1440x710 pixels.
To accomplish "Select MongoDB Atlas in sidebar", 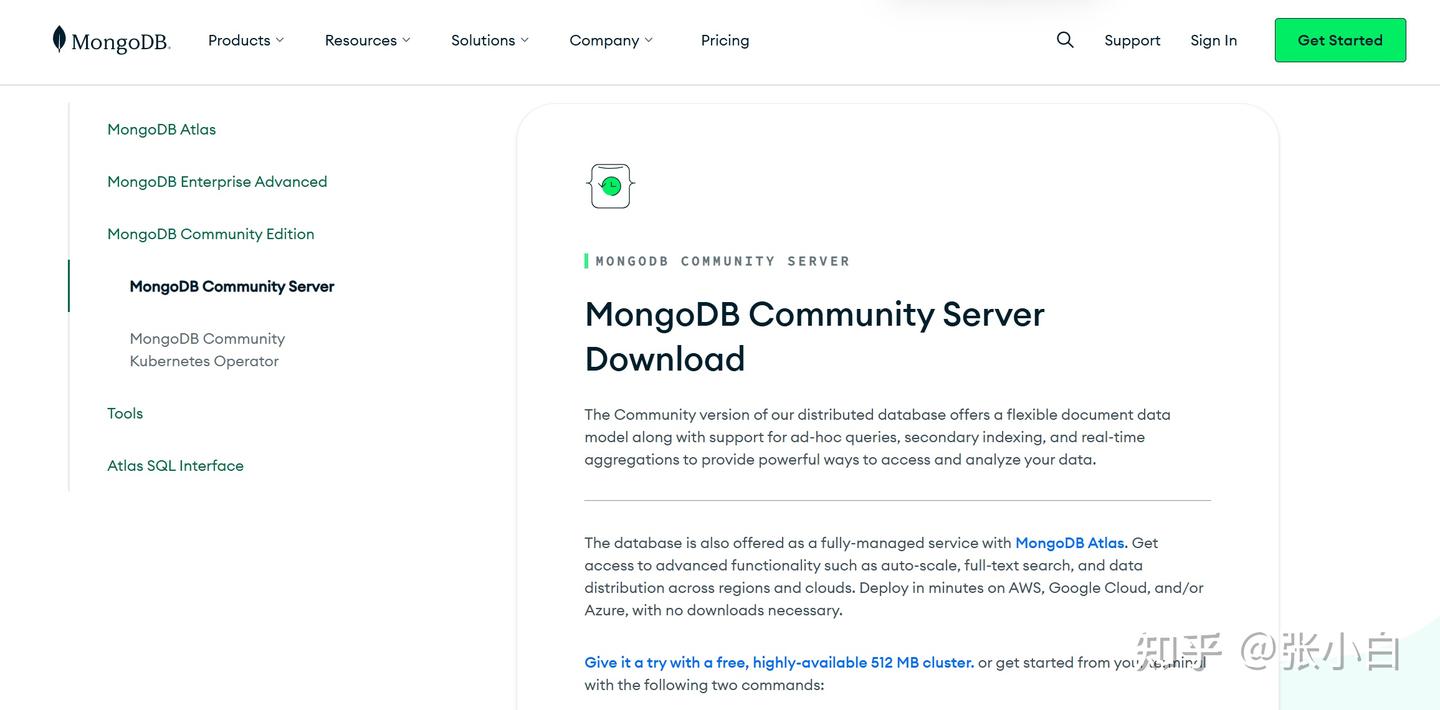I will (161, 129).
